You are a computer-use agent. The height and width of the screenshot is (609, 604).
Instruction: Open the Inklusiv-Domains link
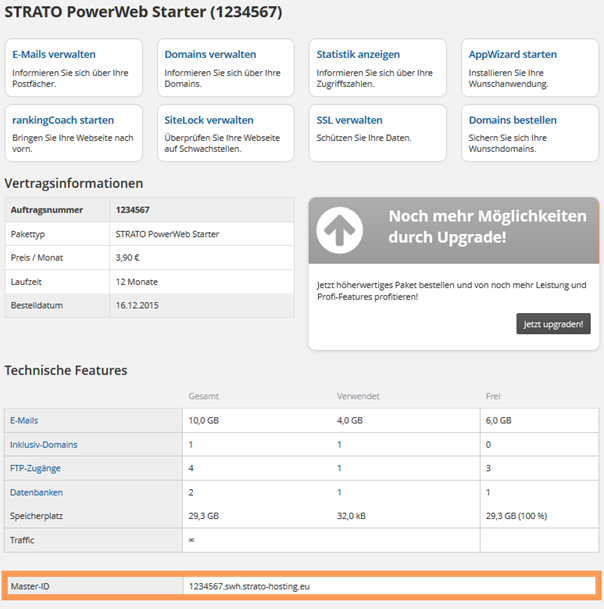click(44, 444)
